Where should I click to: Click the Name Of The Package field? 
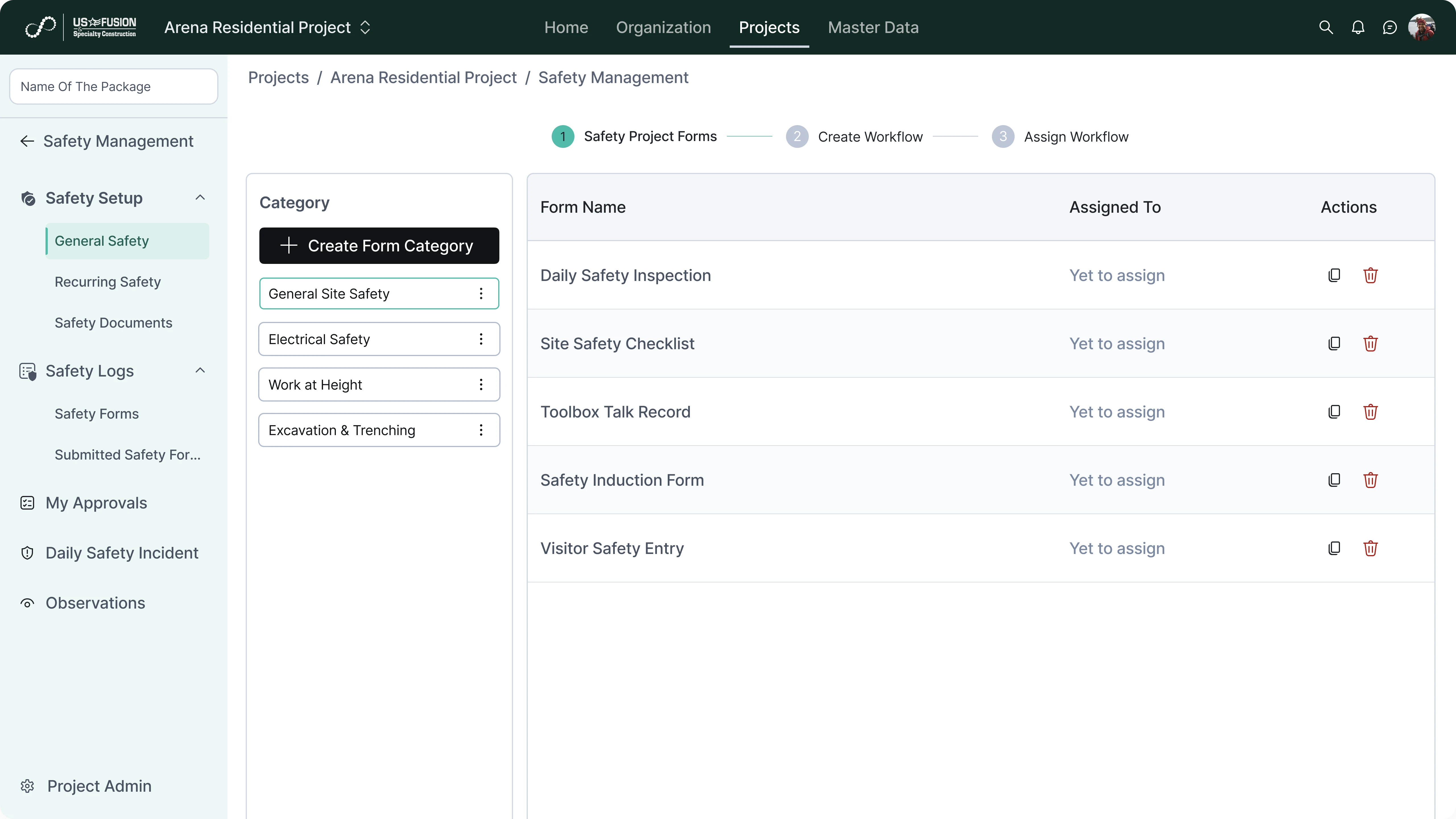tap(113, 86)
